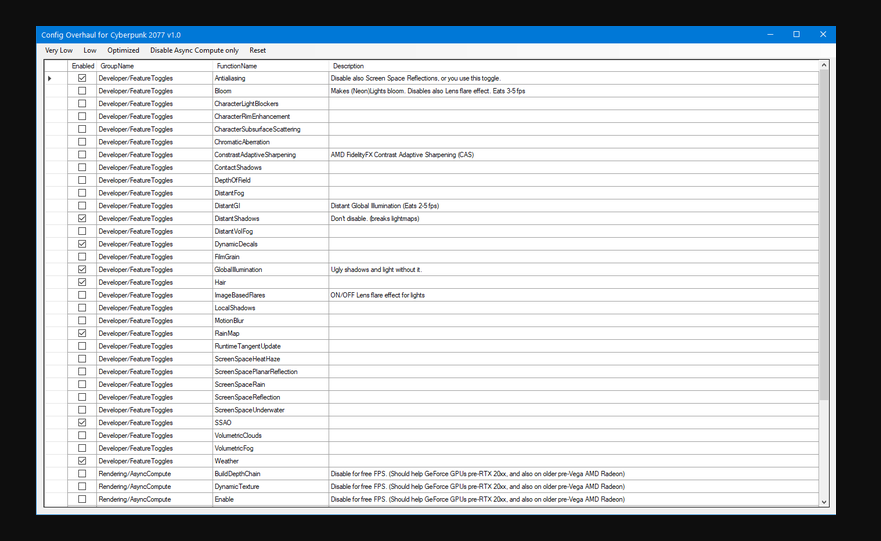Check the DistantFog checkbox
881x541 pixels.
click(x=82, y=193)
